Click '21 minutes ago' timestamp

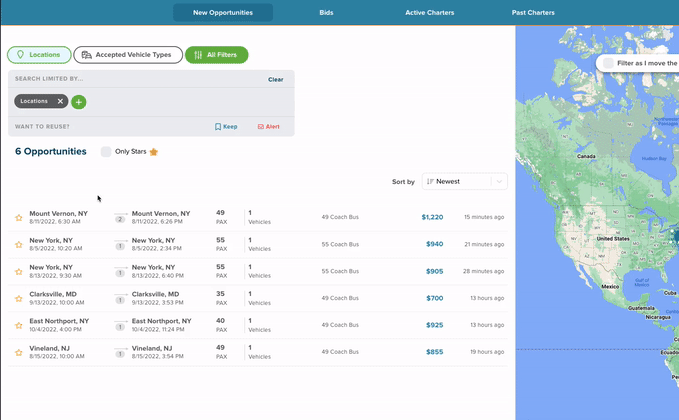pos(484,244)
